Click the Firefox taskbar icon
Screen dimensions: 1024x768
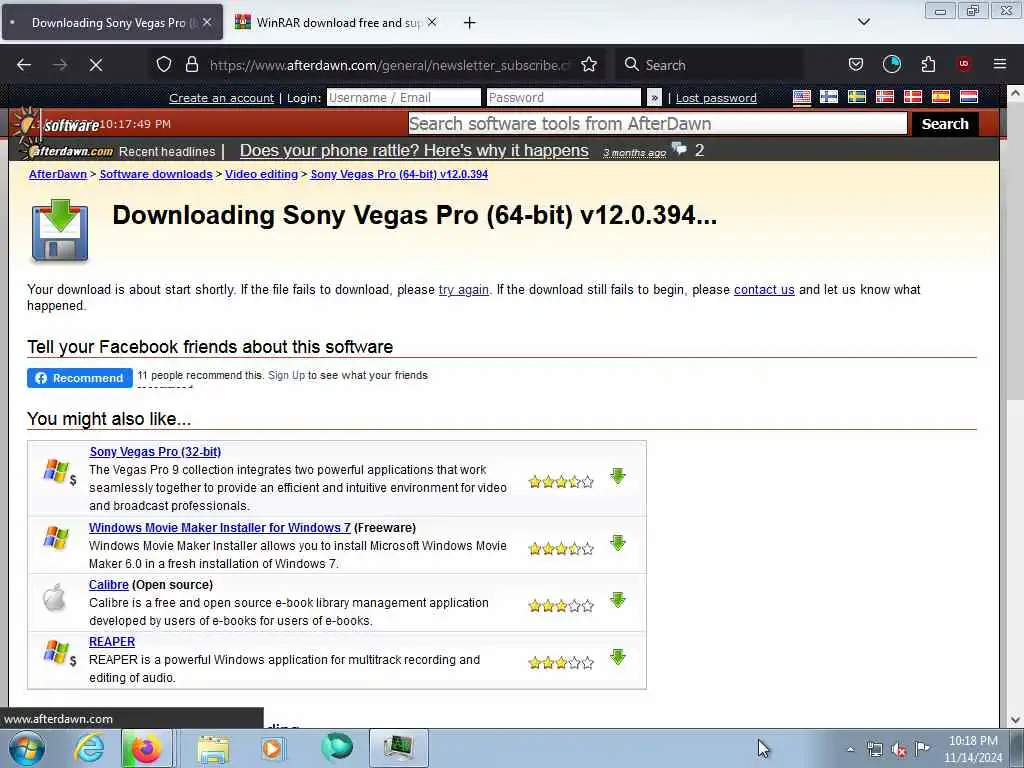[x=147, y=748]
